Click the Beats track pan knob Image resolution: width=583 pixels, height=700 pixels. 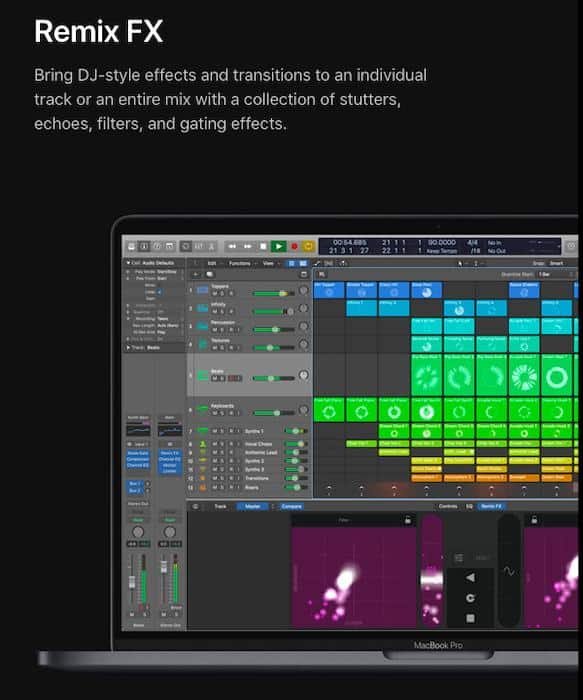point(304,375)
